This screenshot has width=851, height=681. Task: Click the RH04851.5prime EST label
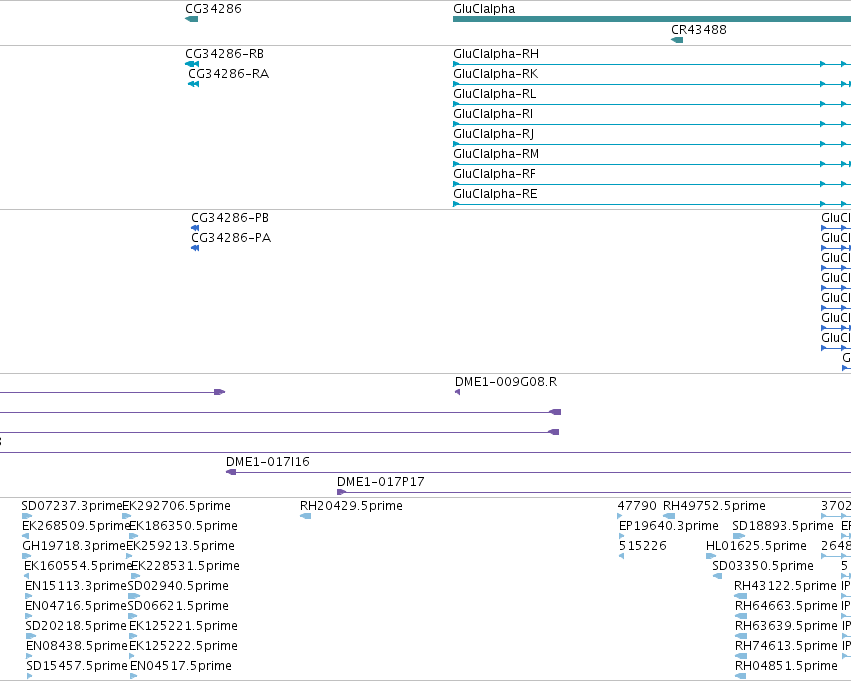tap(786, 666)
